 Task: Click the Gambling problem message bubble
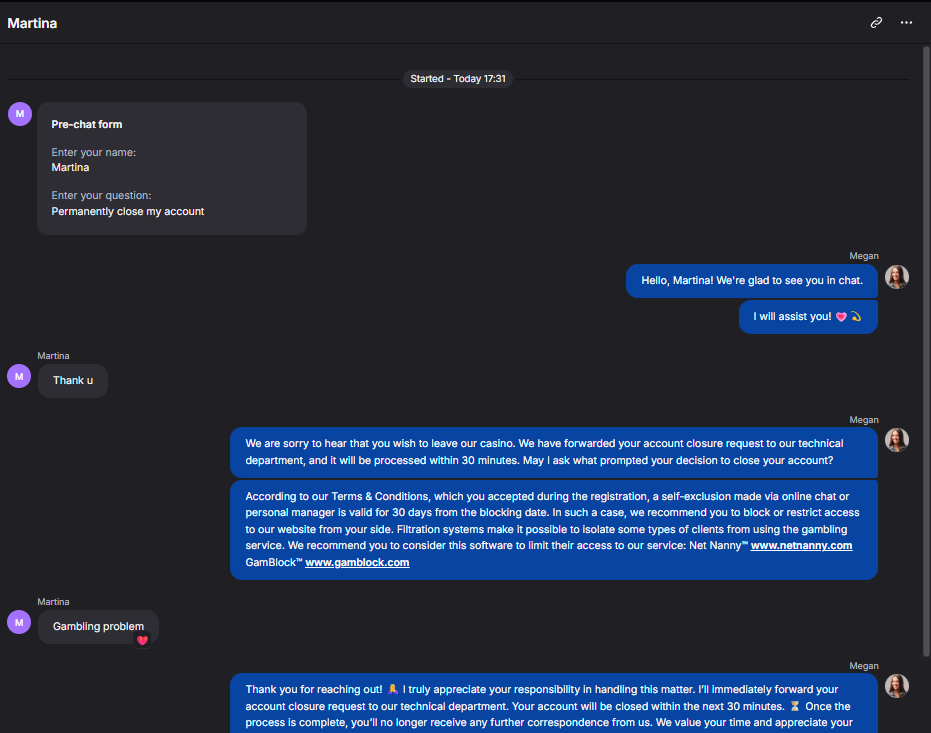[99, 627]
